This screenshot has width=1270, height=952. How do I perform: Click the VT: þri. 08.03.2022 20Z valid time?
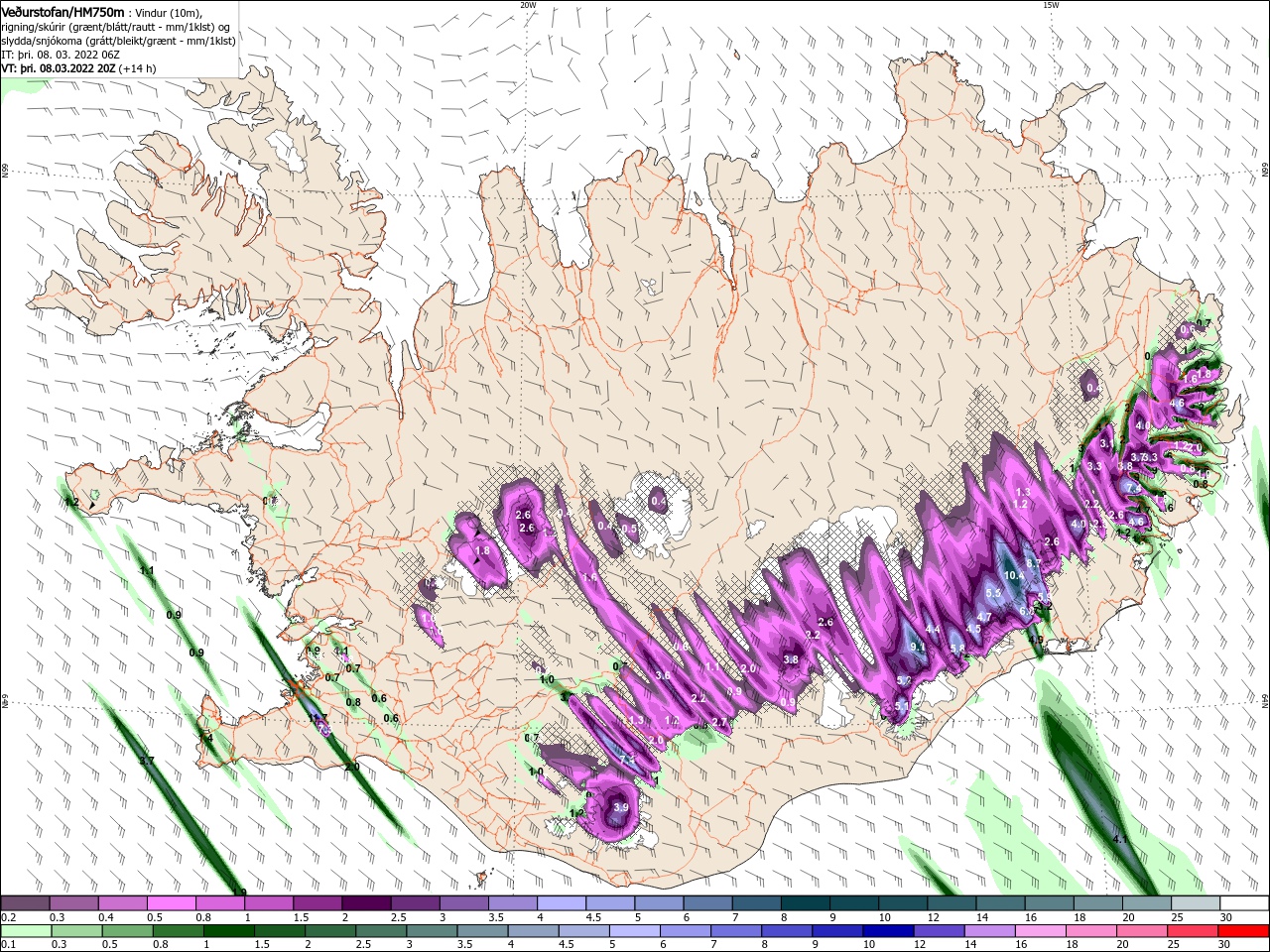click(59, 68)
